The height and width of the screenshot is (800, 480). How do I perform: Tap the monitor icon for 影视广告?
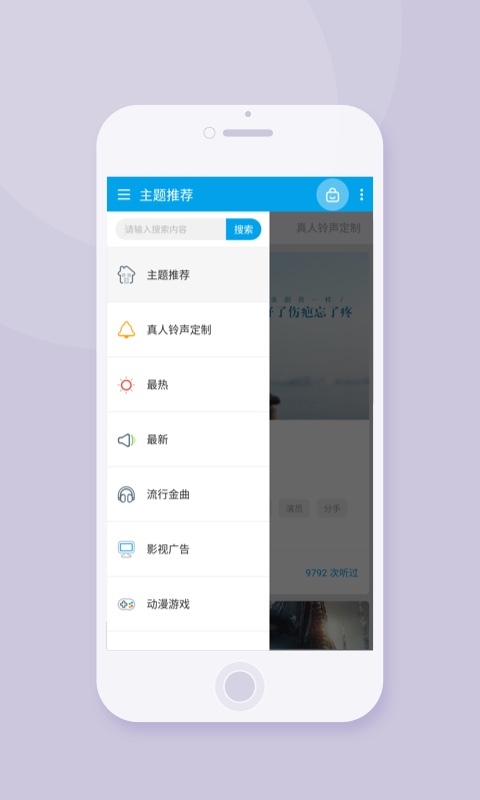tap(127, 549)
